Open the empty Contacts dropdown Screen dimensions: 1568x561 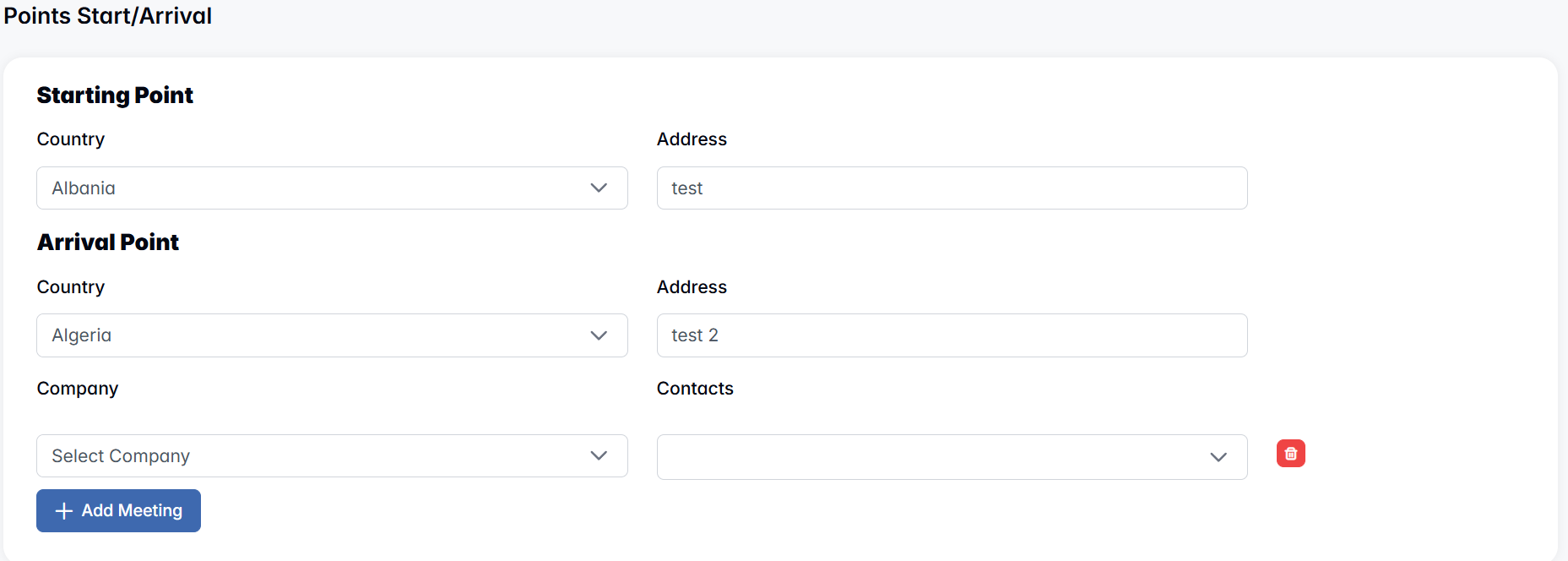click(x=929, y=457)
